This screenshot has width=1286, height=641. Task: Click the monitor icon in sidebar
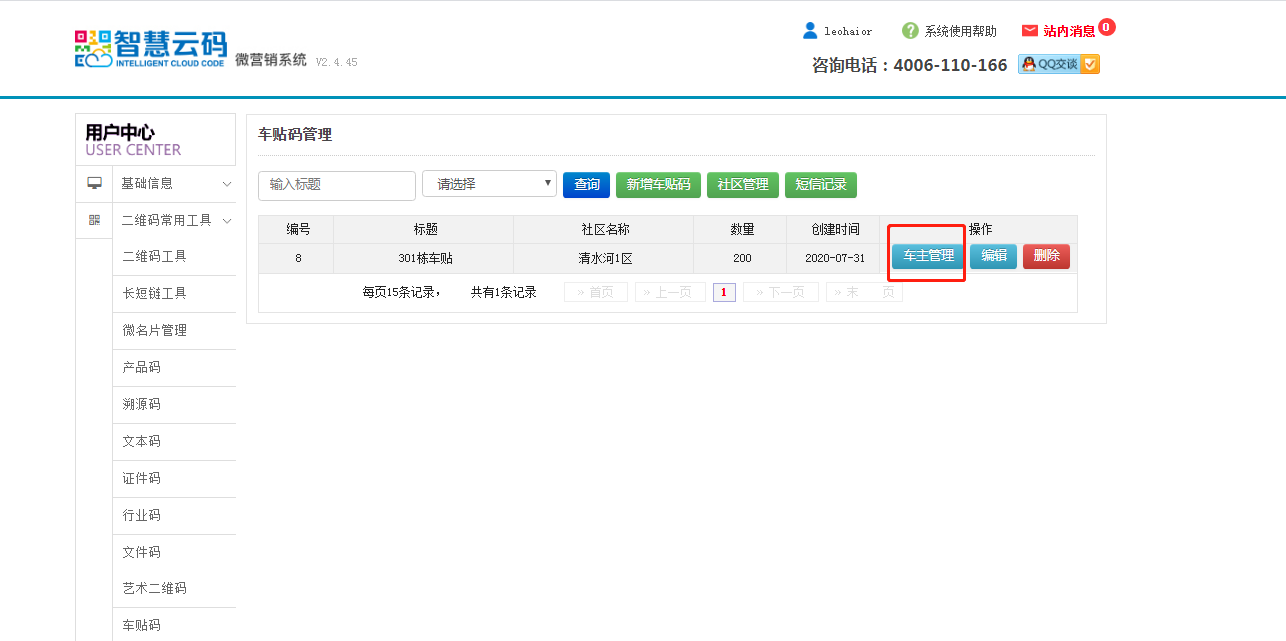94,183
